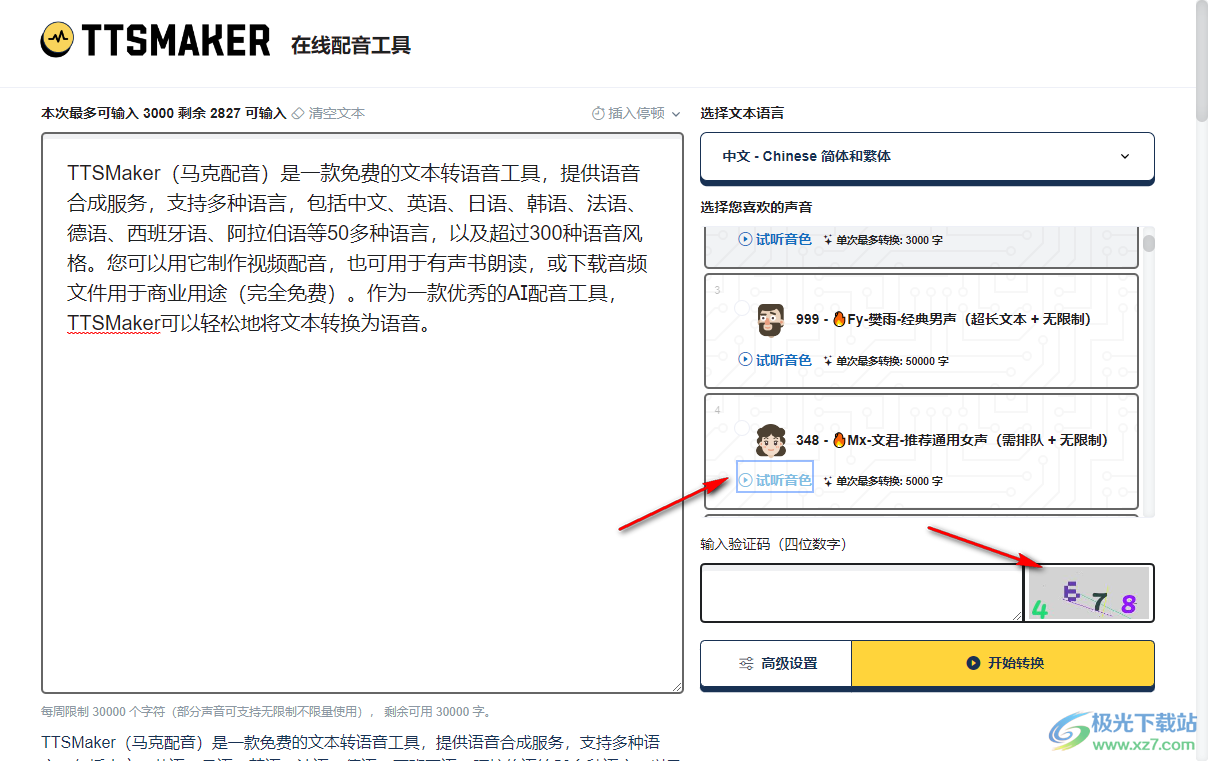1208x761 pixels.
Task: Refresh the captcha image
Action: point(1090,593)
